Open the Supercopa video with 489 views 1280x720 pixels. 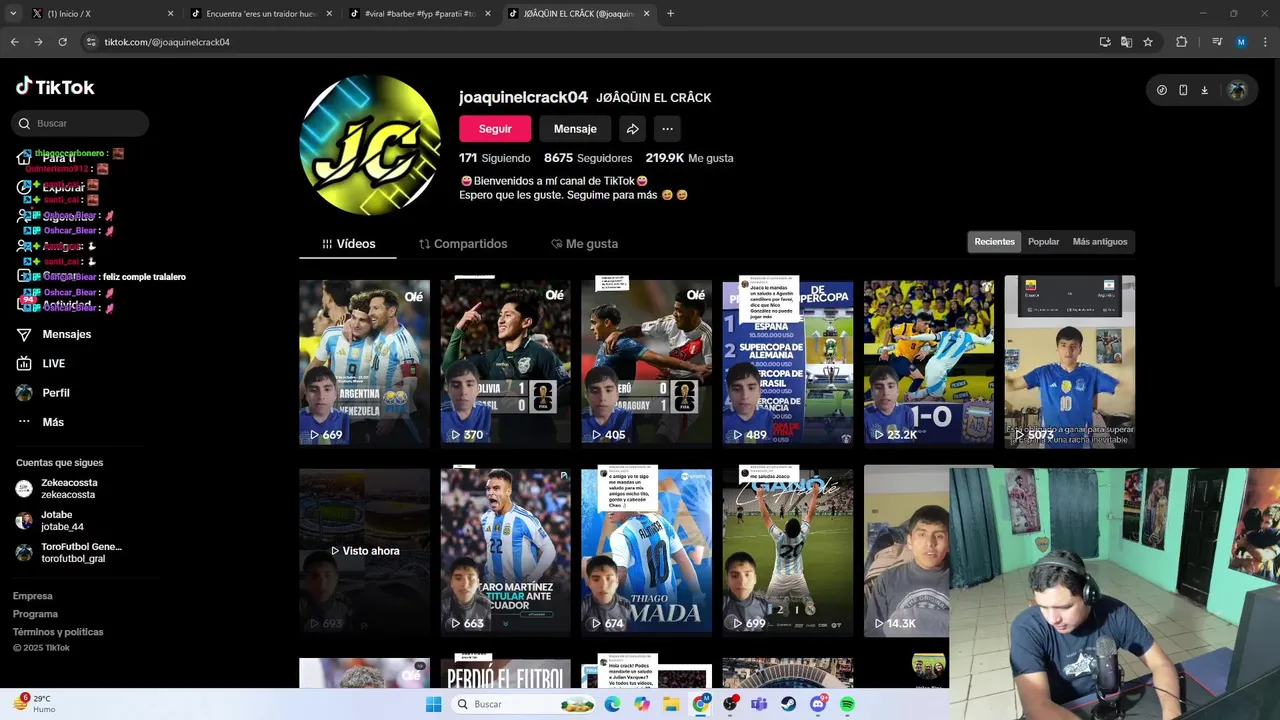click(788, 362)
